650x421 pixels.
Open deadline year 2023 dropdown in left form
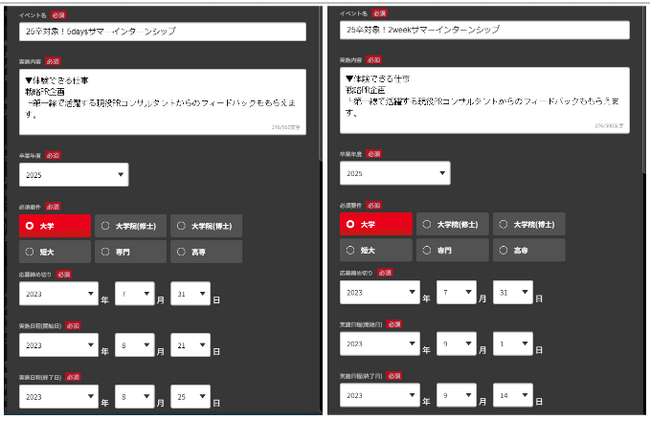pyautogui.click(x=59, y=294)
